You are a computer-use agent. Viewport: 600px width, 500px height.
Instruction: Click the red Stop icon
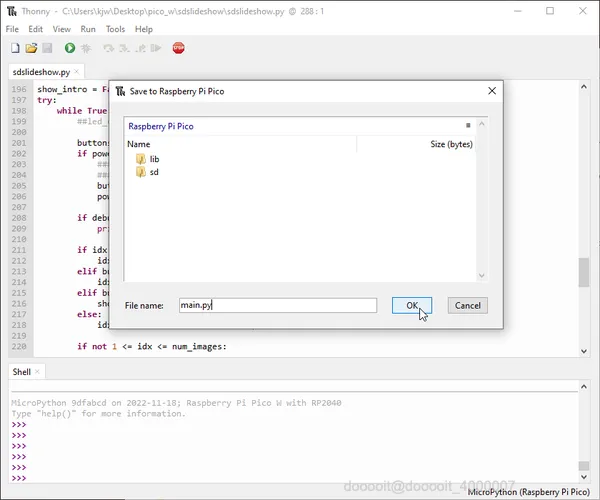coord(178,48)
